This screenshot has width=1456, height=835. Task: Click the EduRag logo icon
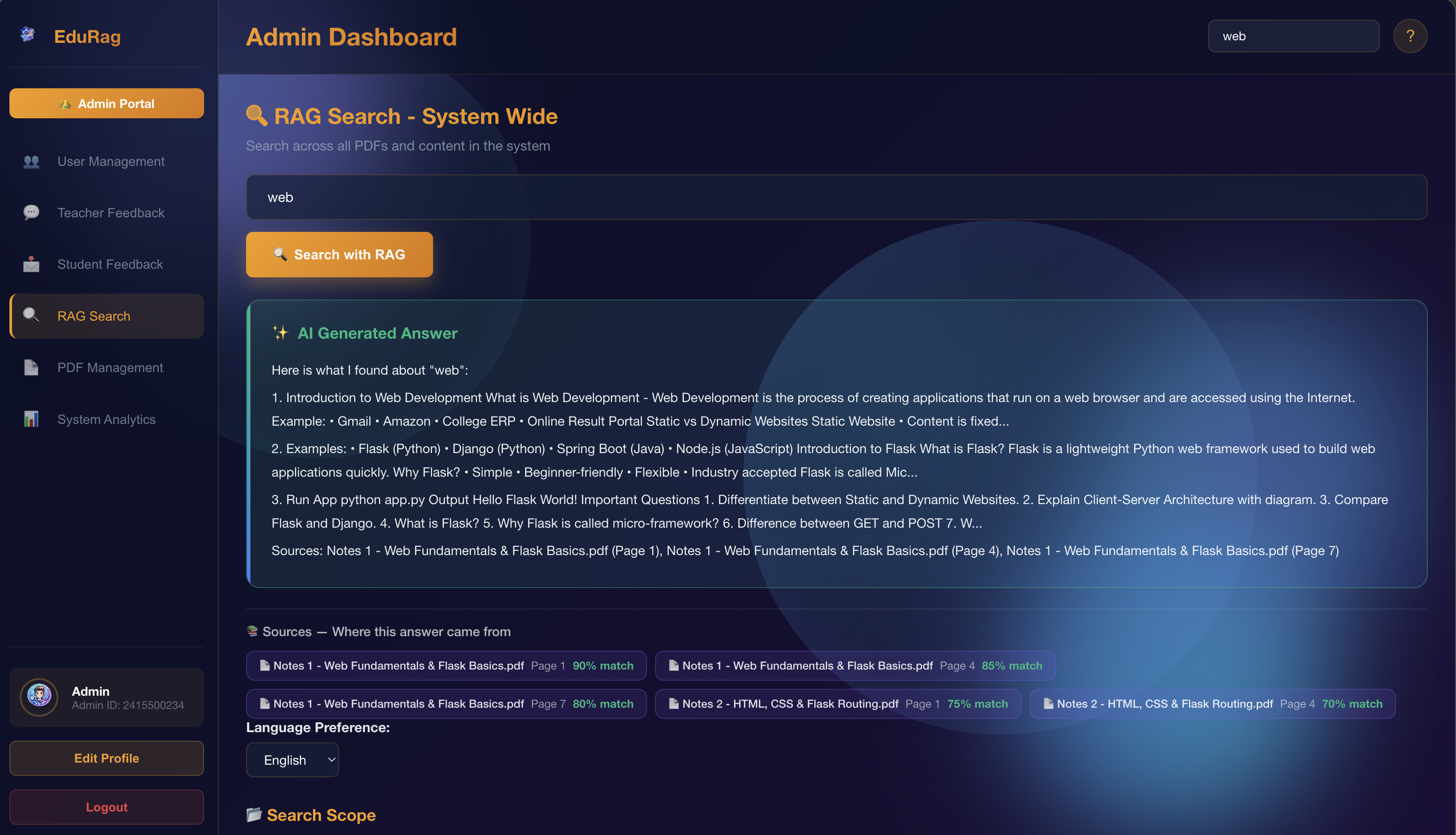tap(27, 34)
